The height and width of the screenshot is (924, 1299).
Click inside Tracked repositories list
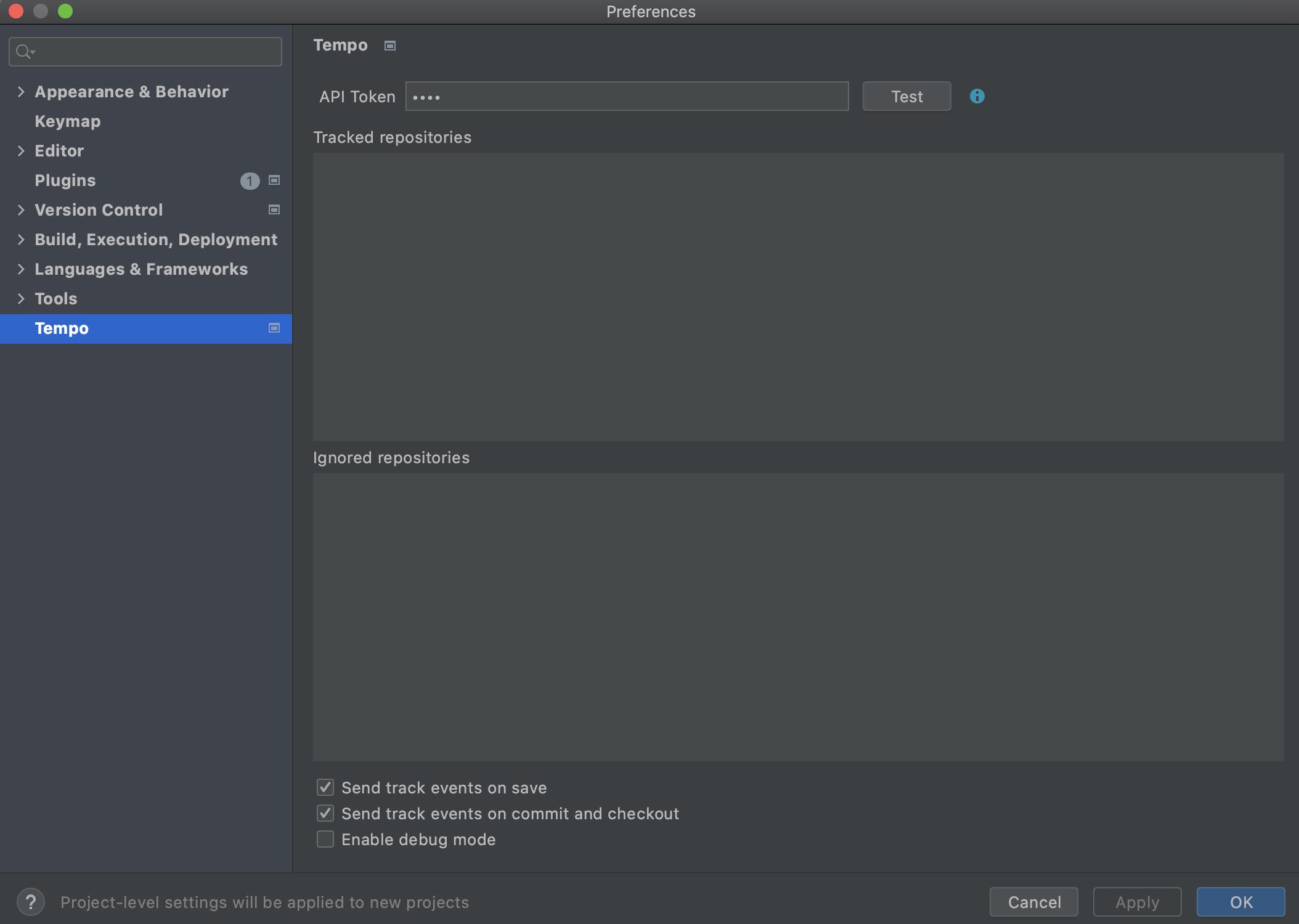[x=798, y=296]
